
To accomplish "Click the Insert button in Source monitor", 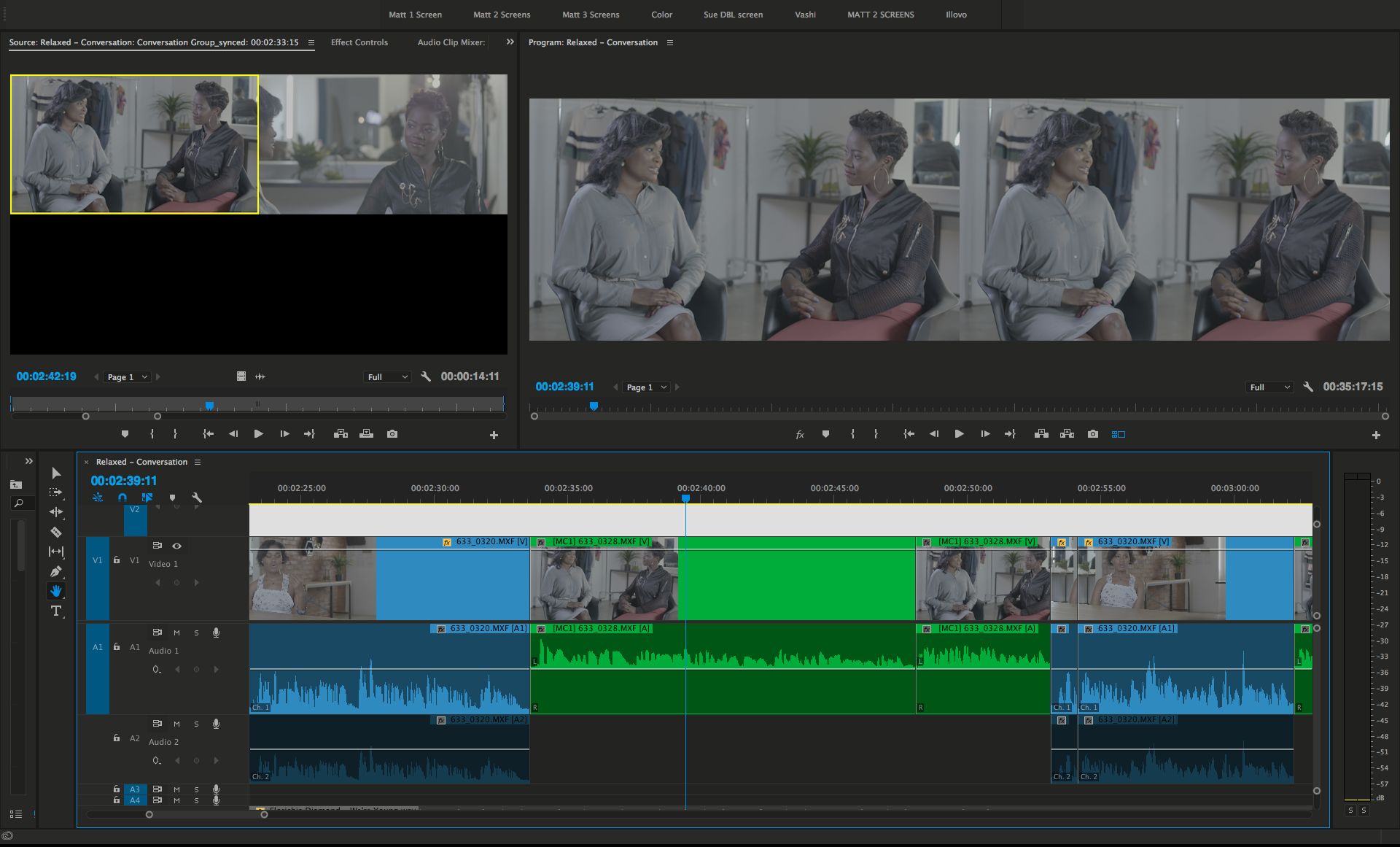I will pyautogui.click(x=341, y=434).
